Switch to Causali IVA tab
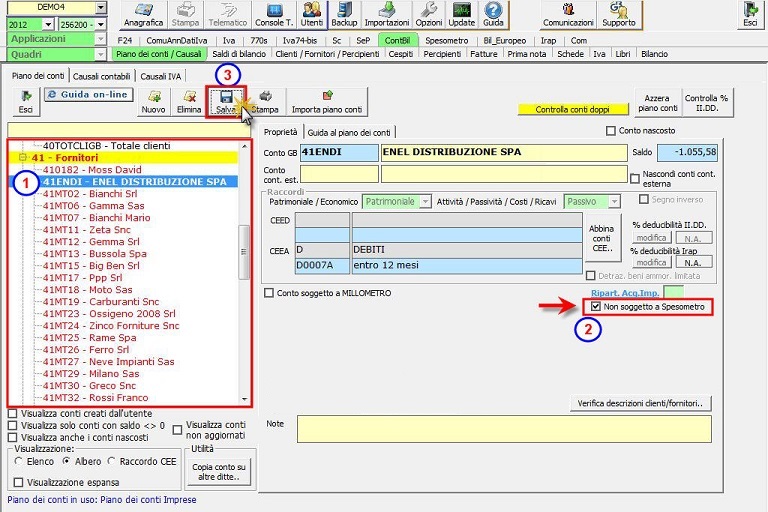The width and height of the screenshot is (768, 512). [161, 76]
